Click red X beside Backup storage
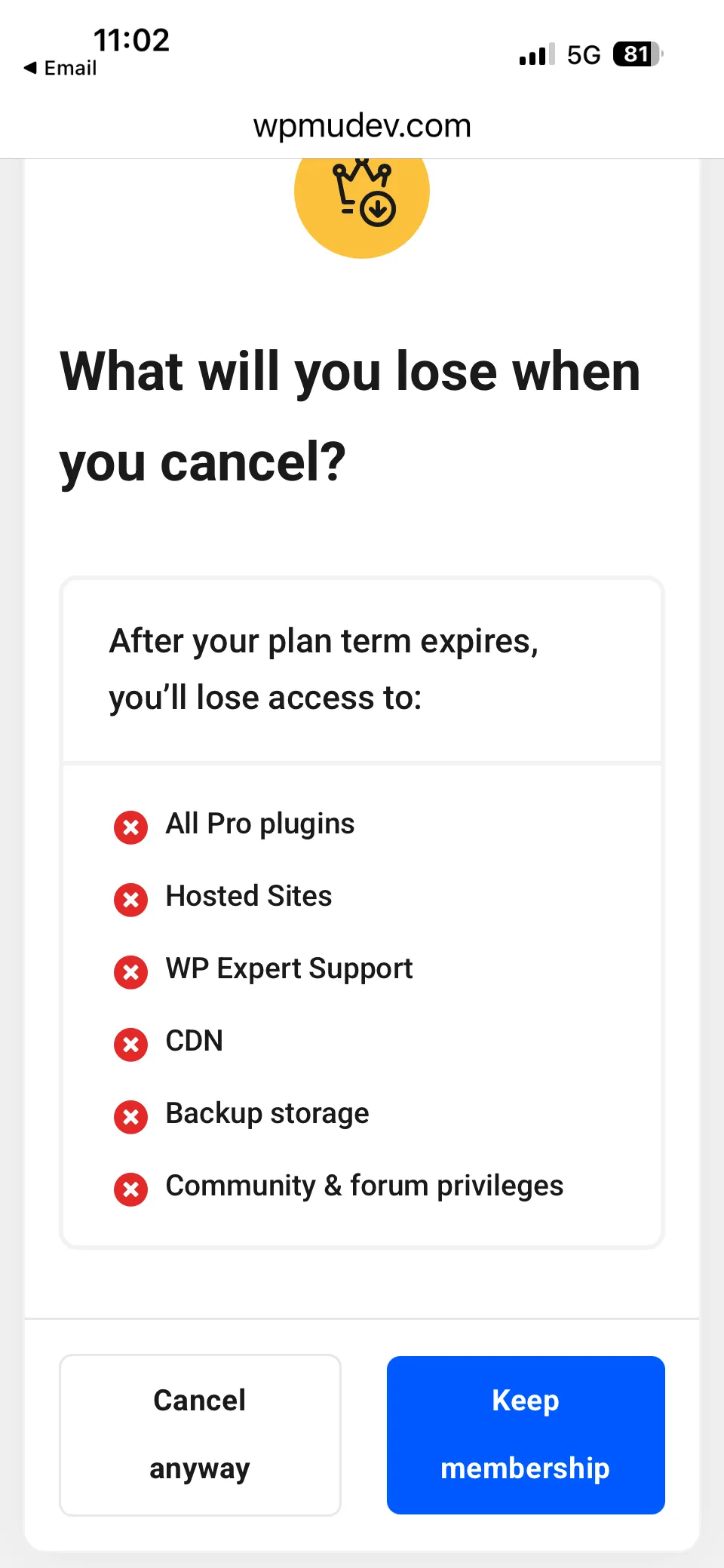Image resolution: width=724 pixels, height=1568 pixels. tap(130, 1117)
